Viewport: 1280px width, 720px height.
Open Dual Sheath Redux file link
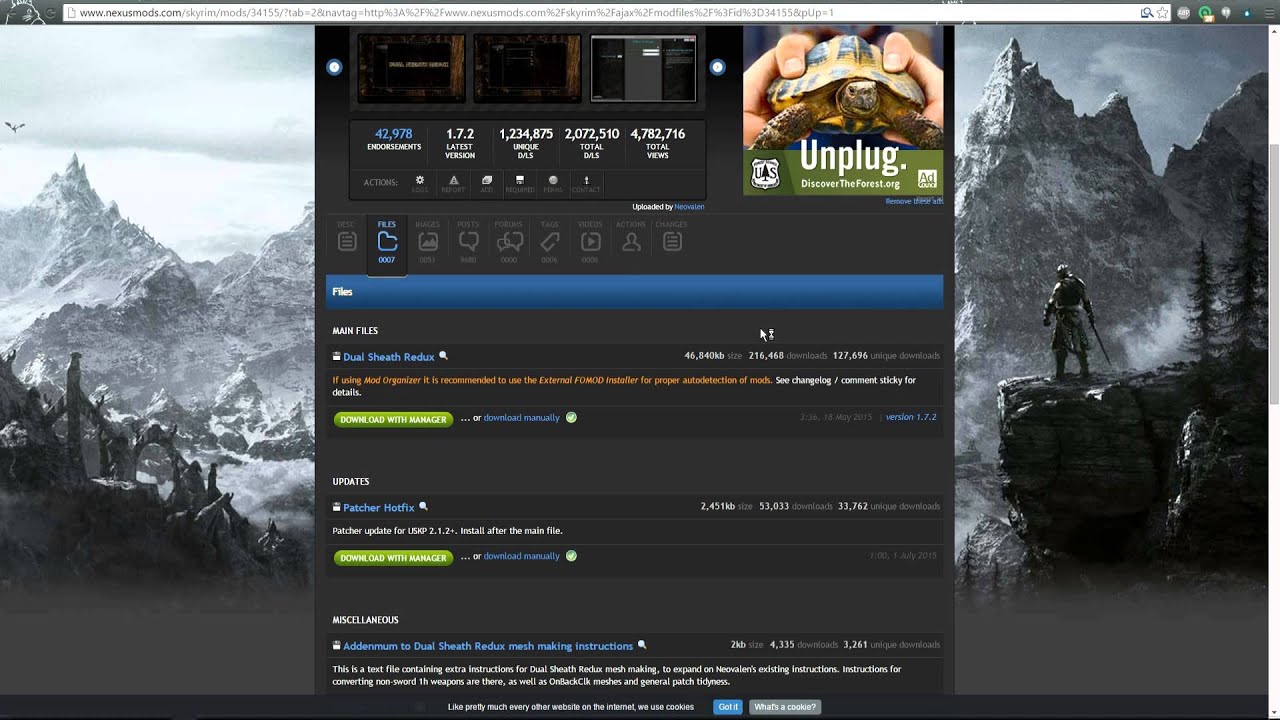click(x=389, y=357)
